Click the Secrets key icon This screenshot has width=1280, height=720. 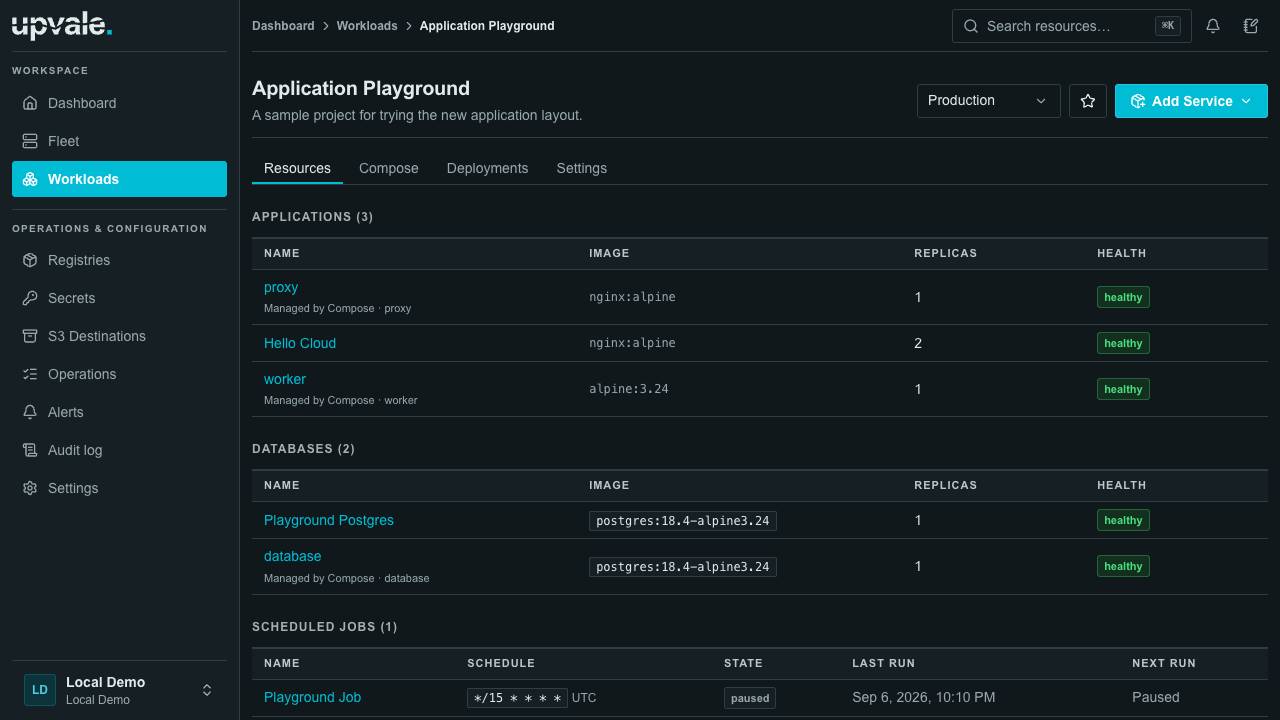30,298
